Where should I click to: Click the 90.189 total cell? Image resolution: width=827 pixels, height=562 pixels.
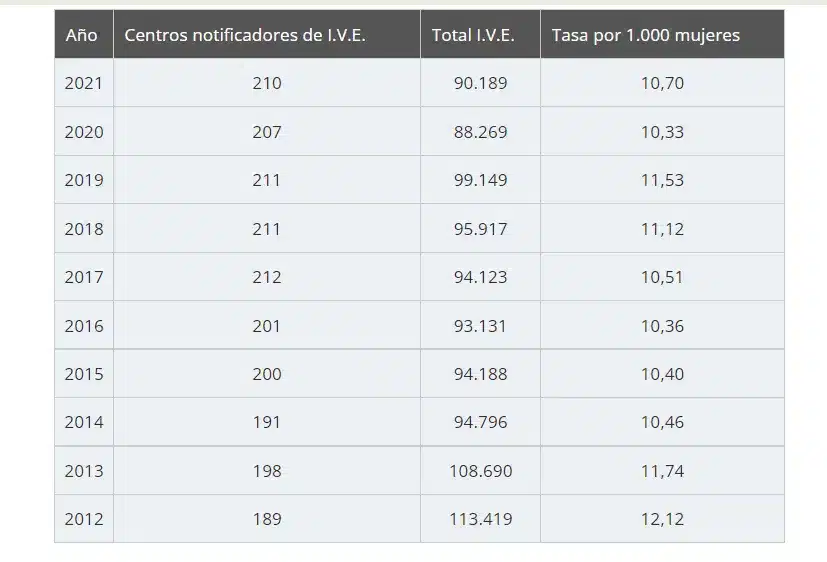pos(480,83)
